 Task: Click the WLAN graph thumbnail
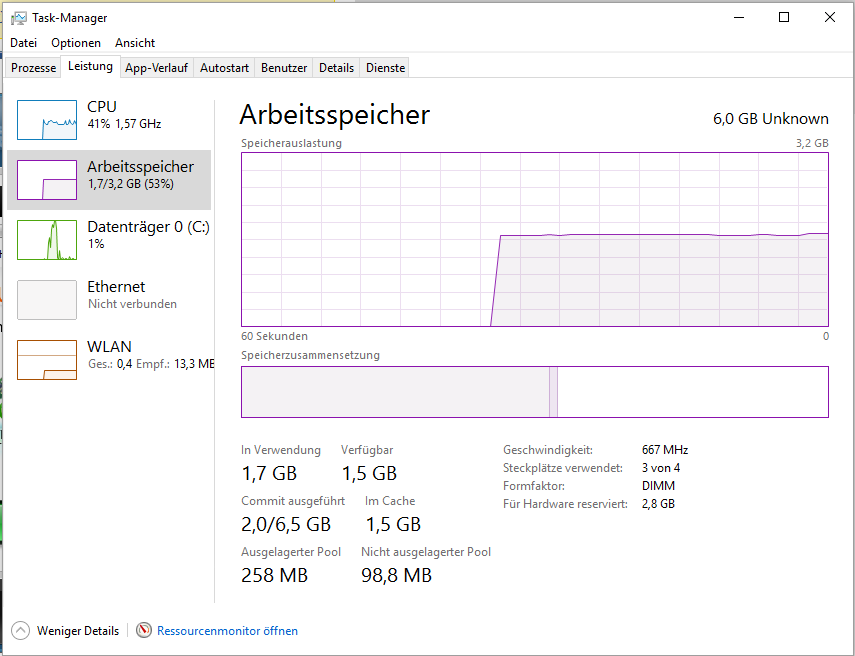tap(47, 360)
